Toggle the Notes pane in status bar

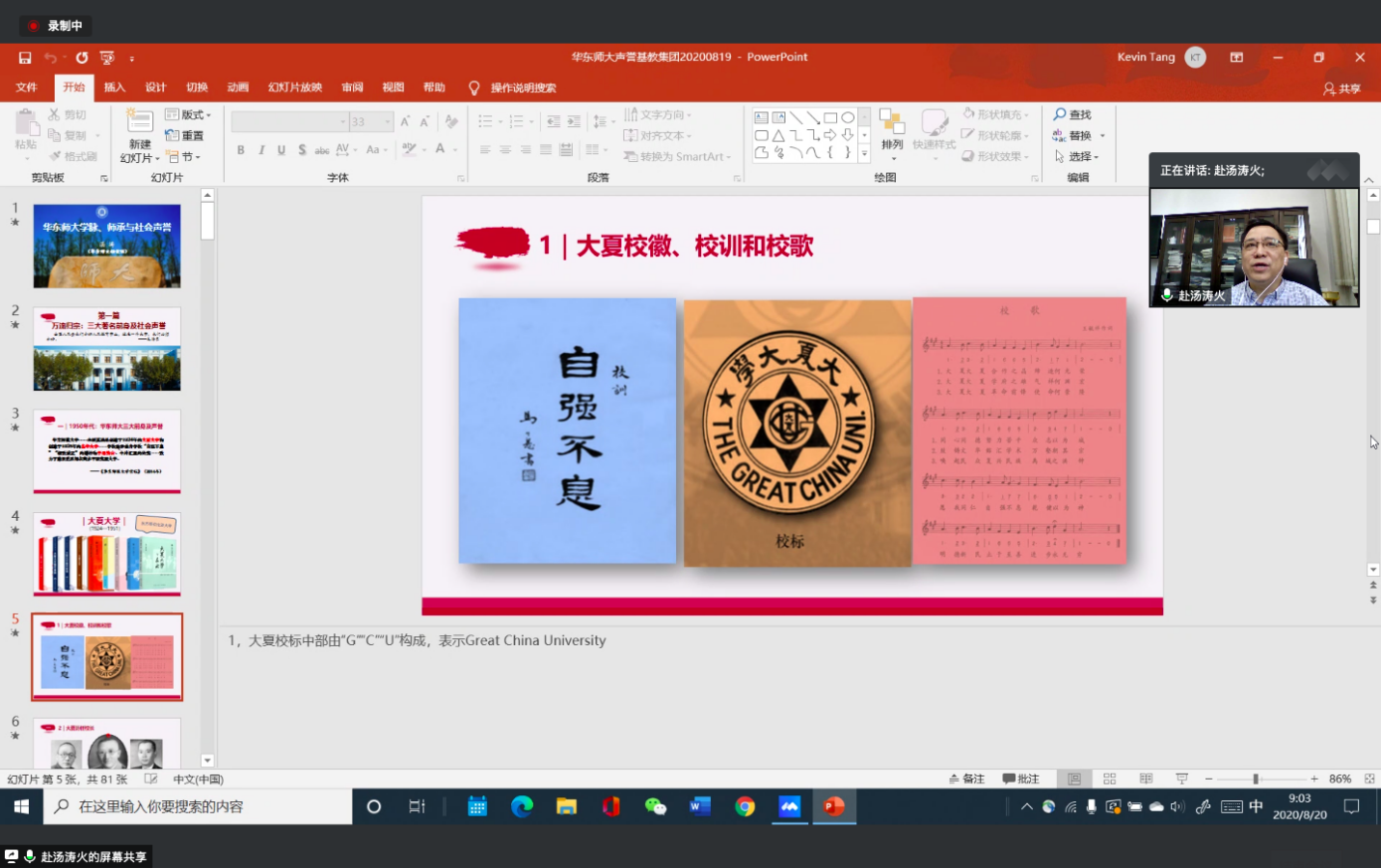[966, 779]
